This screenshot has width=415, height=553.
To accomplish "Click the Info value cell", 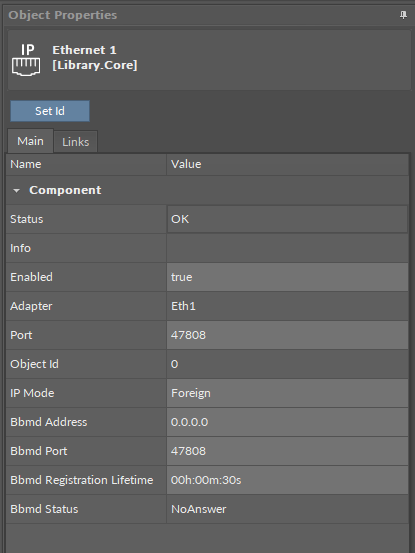I will (x=287, y=248).
